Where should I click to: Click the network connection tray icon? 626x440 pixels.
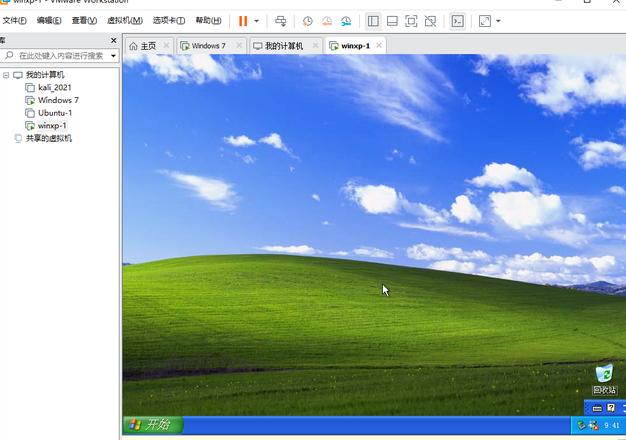point(582,426)
